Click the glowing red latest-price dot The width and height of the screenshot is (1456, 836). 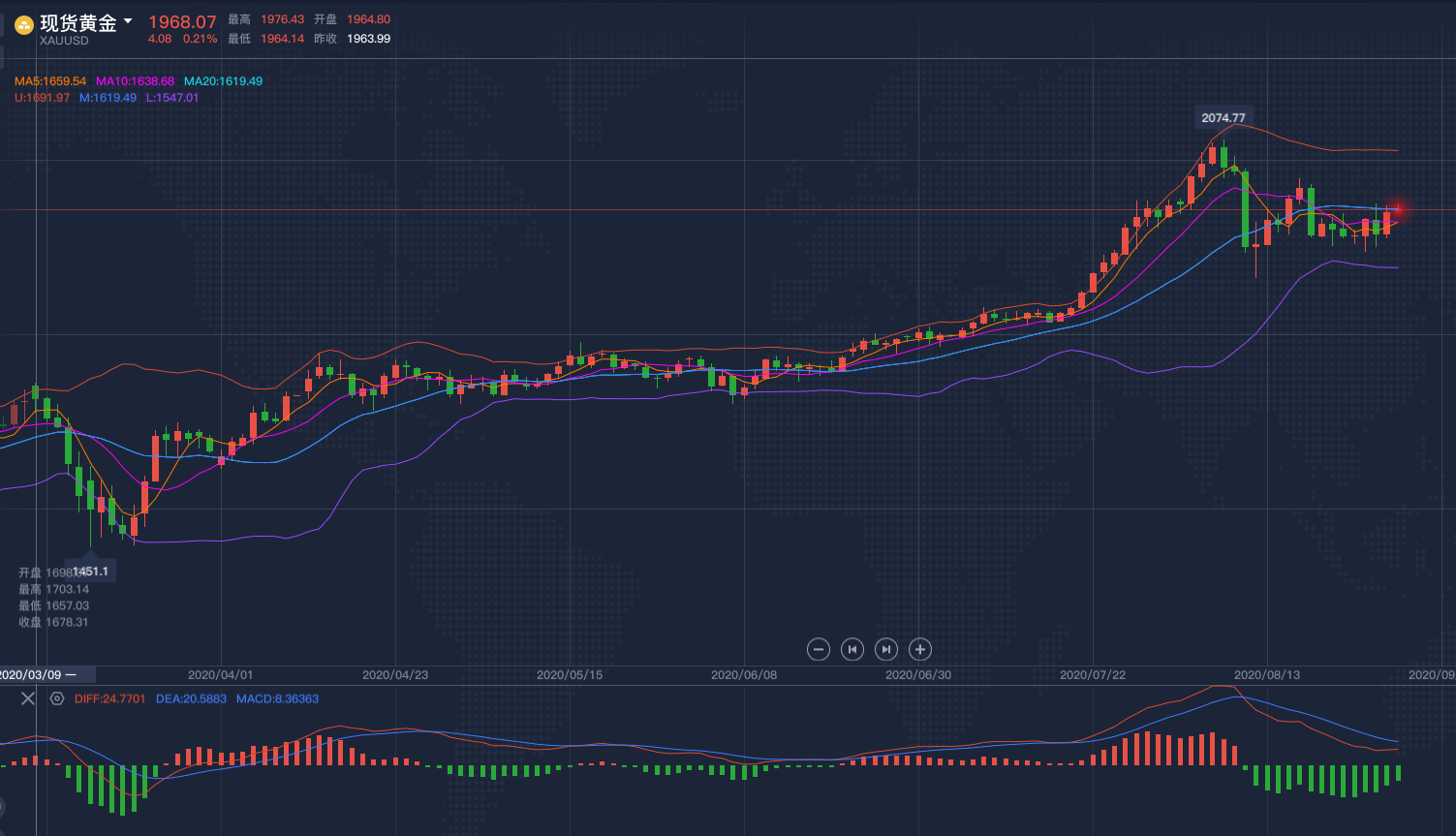[x=1397, y=209]
